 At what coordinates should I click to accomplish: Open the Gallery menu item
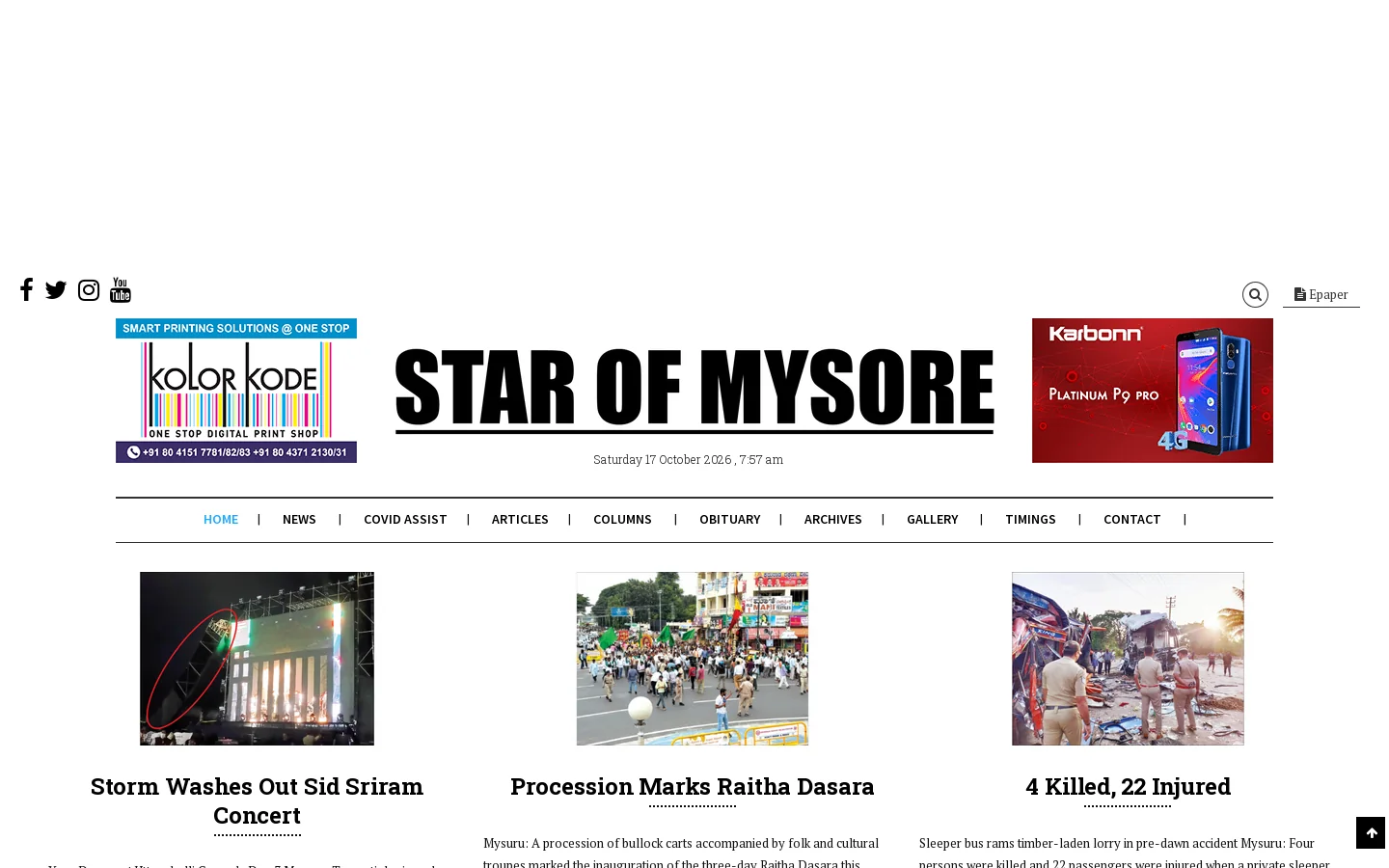(933, 519)
